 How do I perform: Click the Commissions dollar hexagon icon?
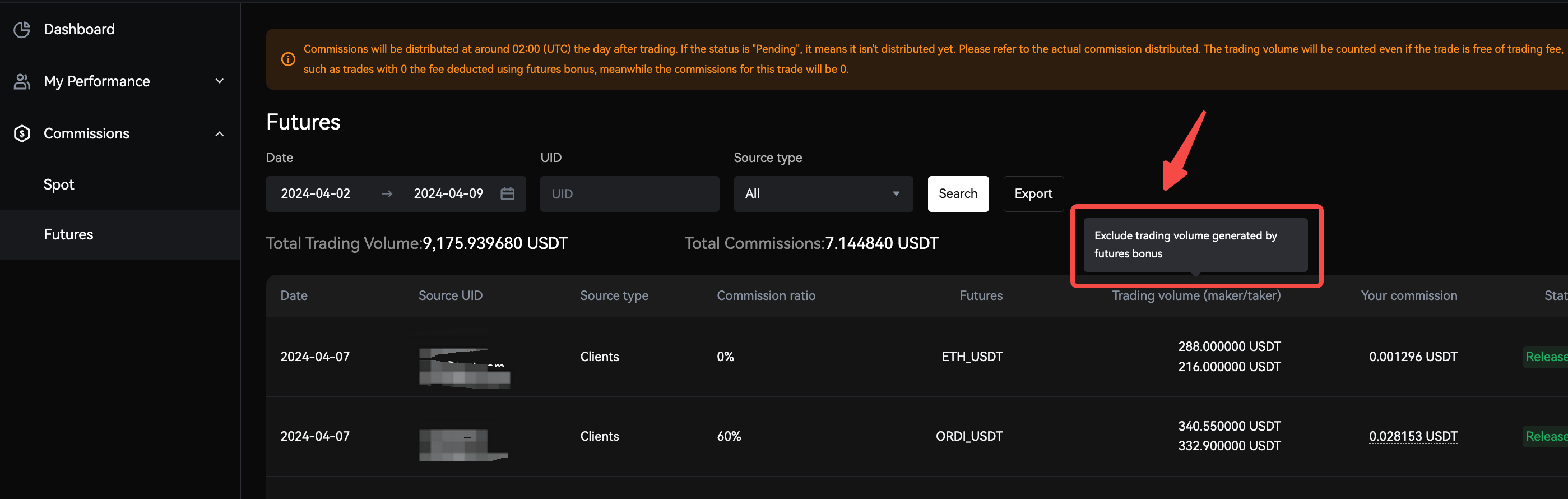tap(22, 133)
